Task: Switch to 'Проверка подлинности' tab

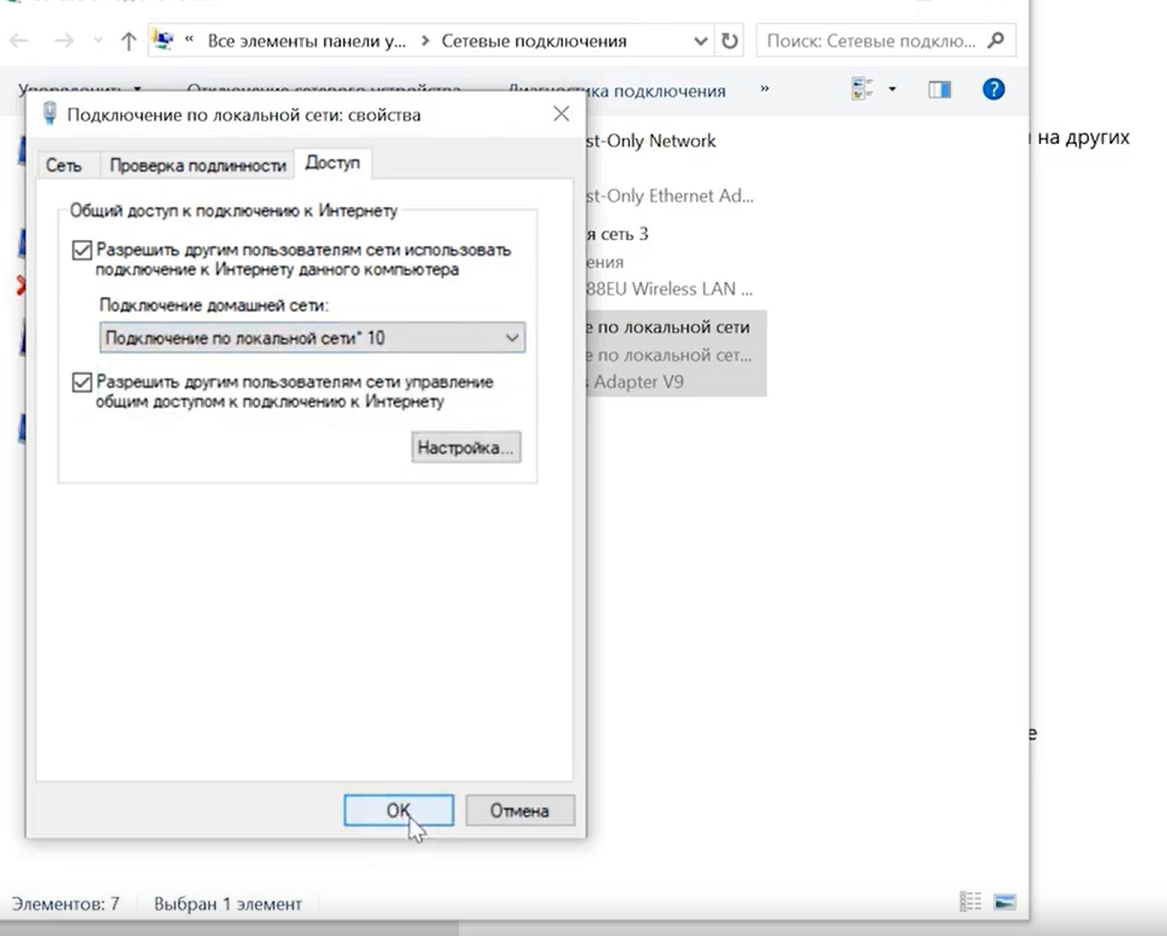Action: 198,165
